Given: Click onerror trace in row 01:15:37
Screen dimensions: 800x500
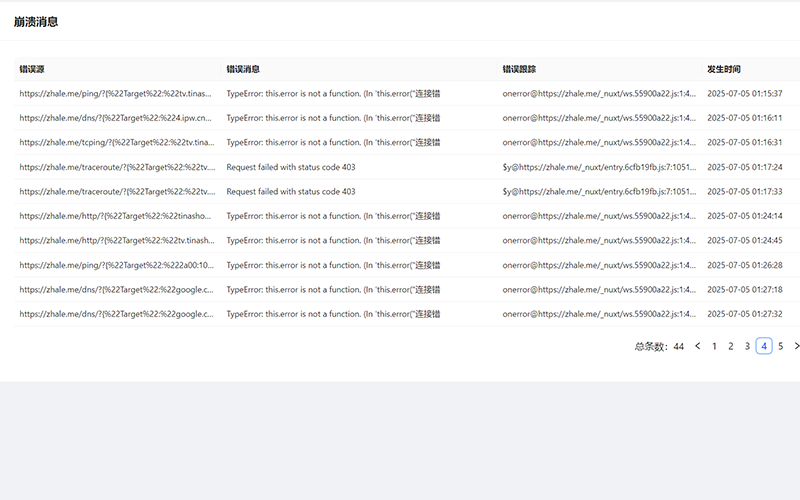Looking at the screenshot, I should (x=599, y=93).
